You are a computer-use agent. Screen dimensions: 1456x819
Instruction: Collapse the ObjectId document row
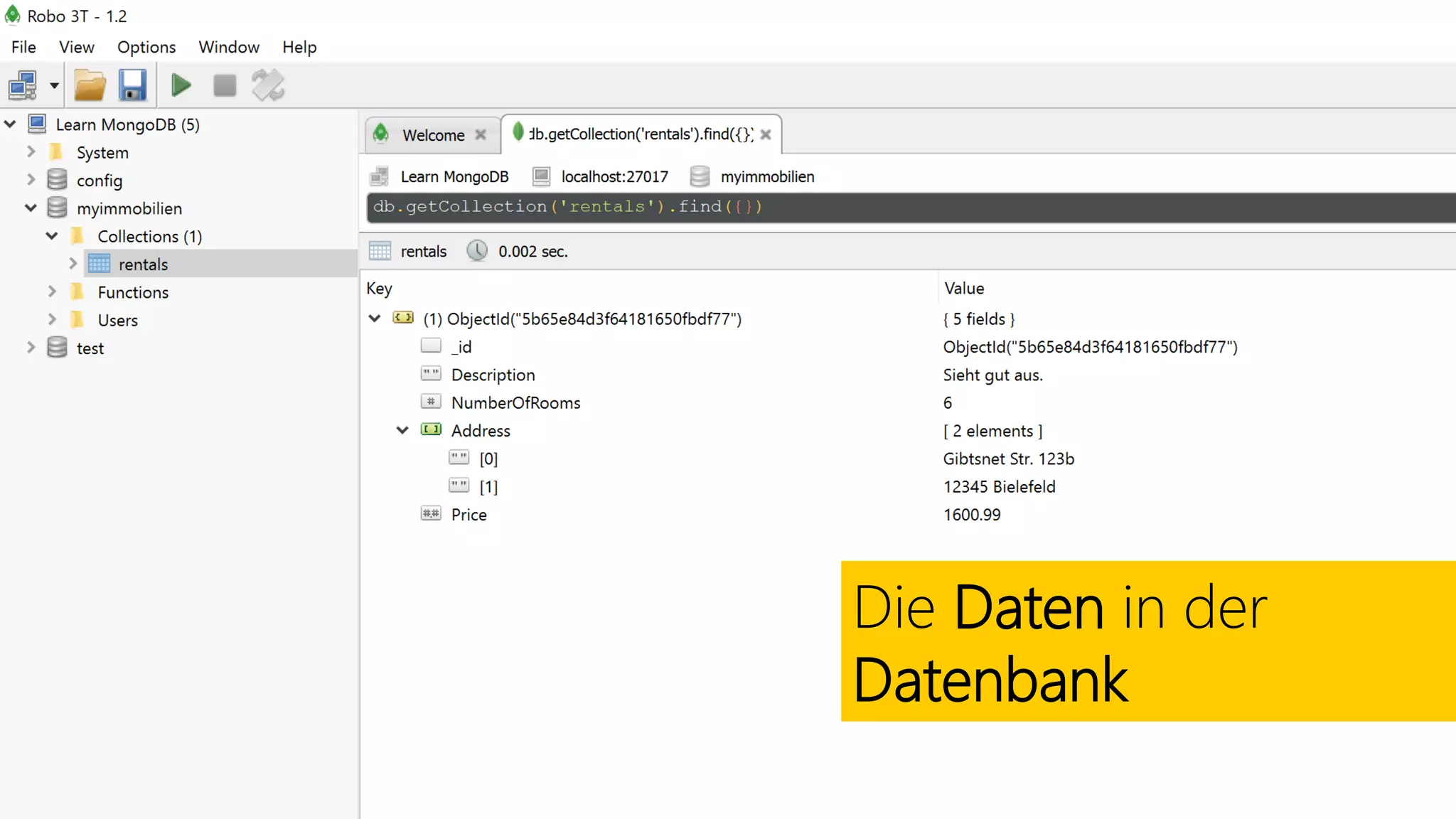click(374, 318)
